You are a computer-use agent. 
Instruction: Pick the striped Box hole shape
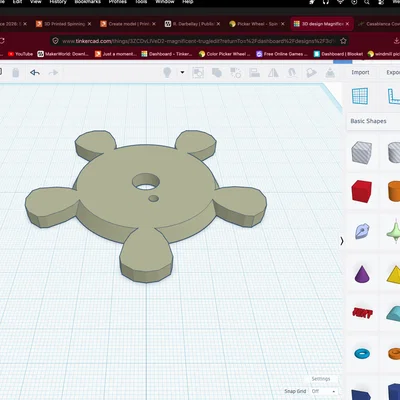click(x=362, y=152)
